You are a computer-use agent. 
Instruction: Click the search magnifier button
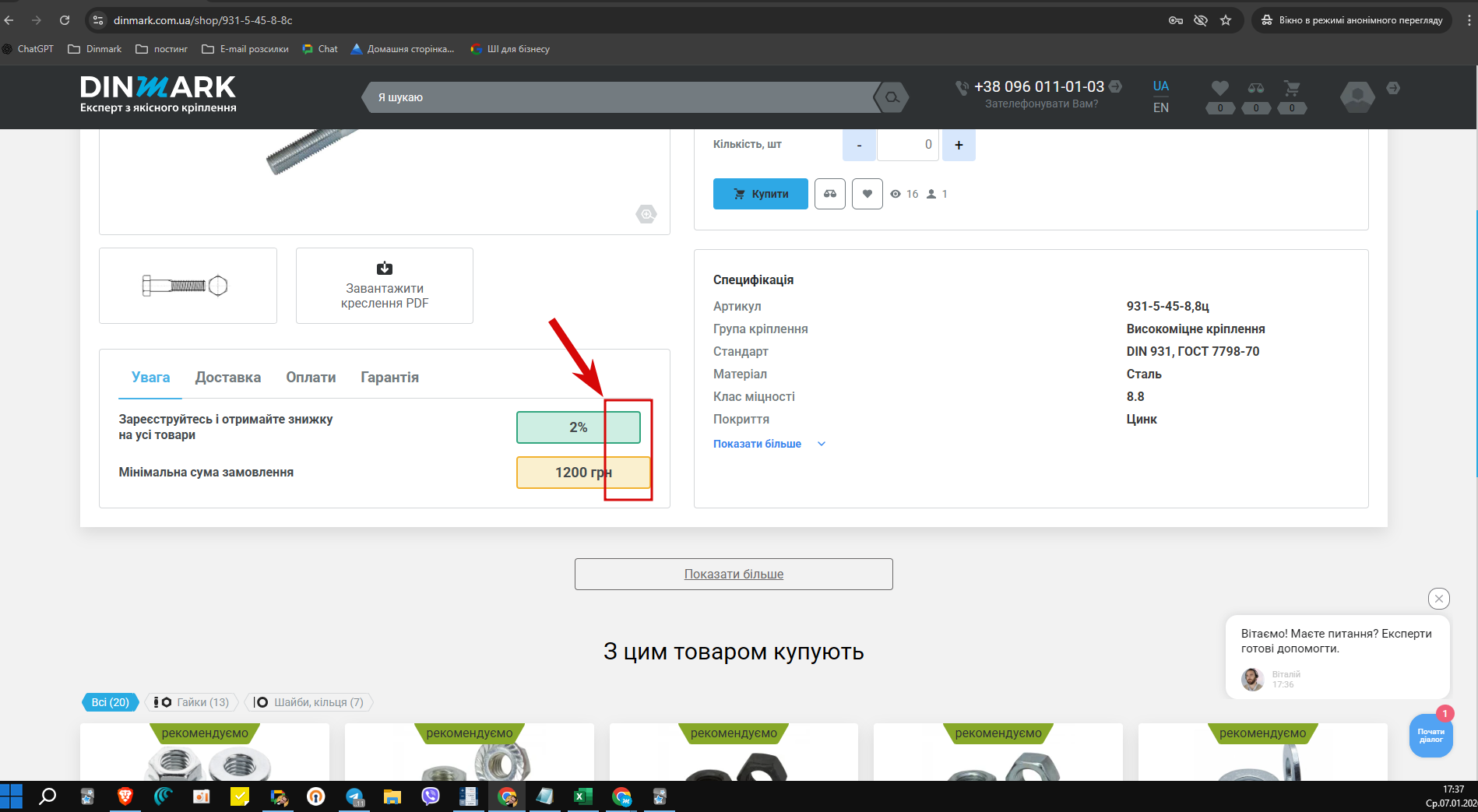[892, 97]
